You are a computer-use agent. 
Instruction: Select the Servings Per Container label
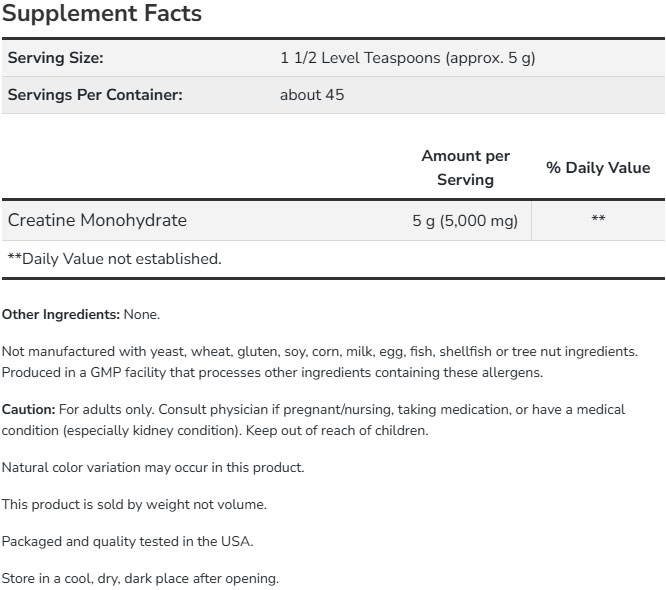pos(95,95)
